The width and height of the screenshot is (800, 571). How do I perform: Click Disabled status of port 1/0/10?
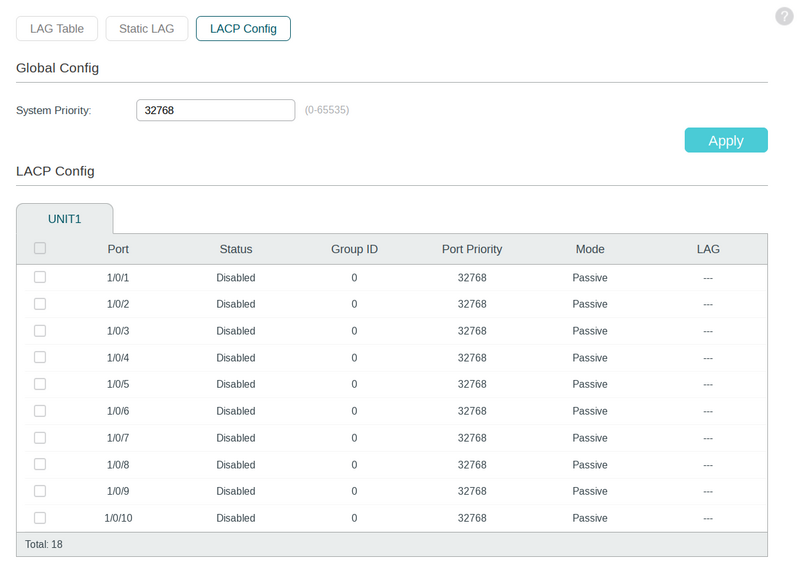click(236, 518)
